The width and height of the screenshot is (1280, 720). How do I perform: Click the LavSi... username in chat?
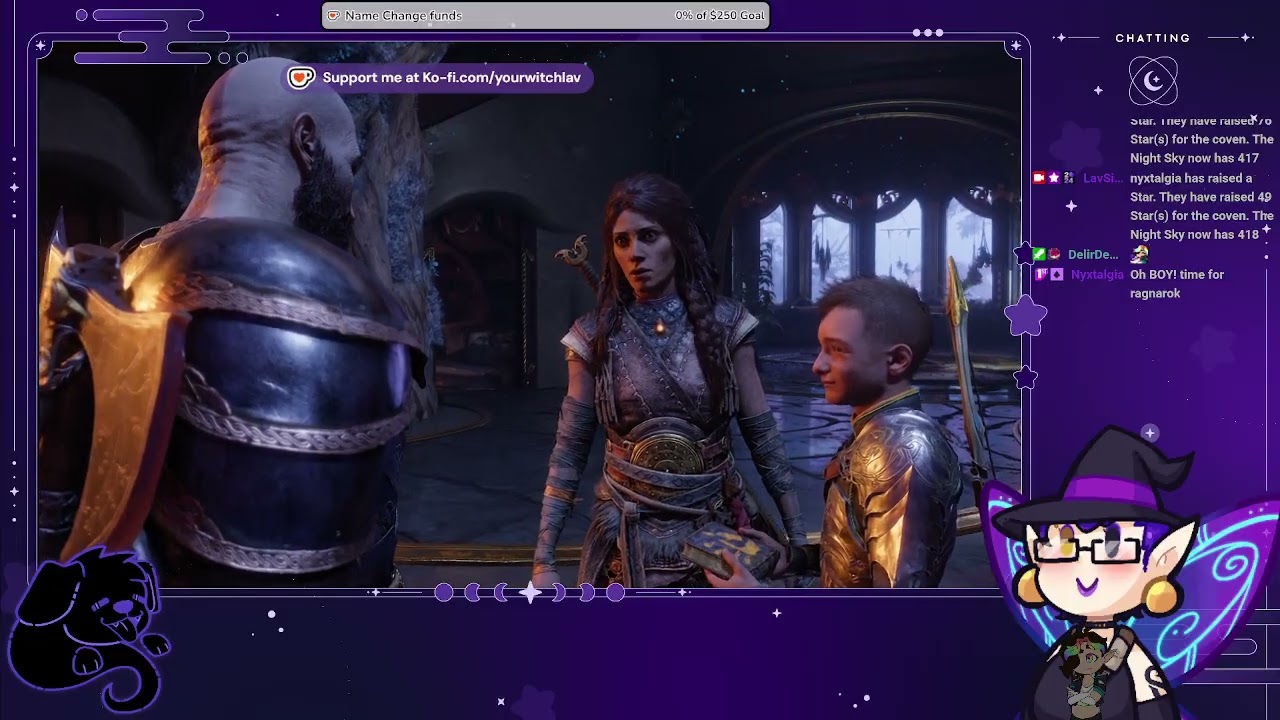pos(1103,178)
